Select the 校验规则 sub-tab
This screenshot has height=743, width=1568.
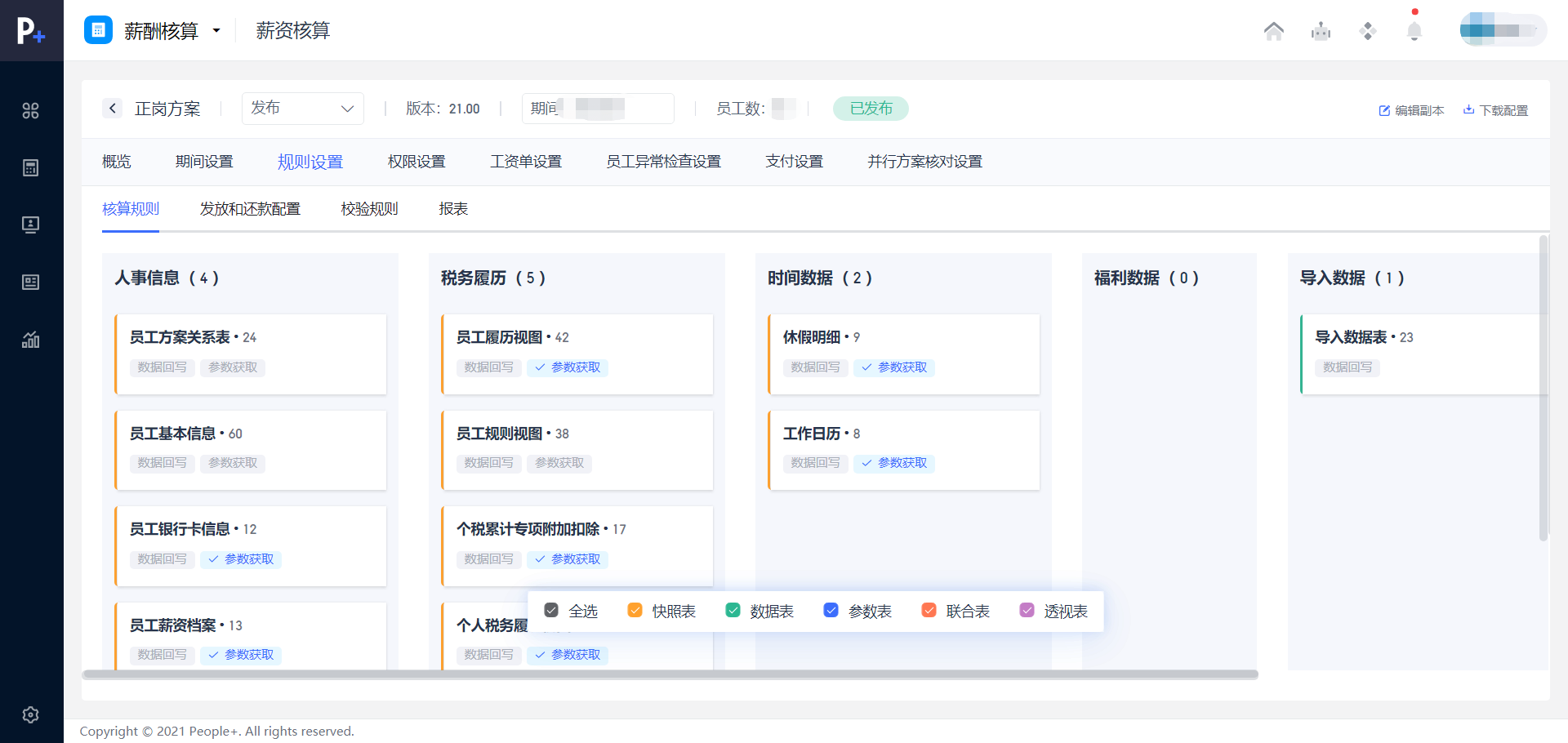(369, 209)
